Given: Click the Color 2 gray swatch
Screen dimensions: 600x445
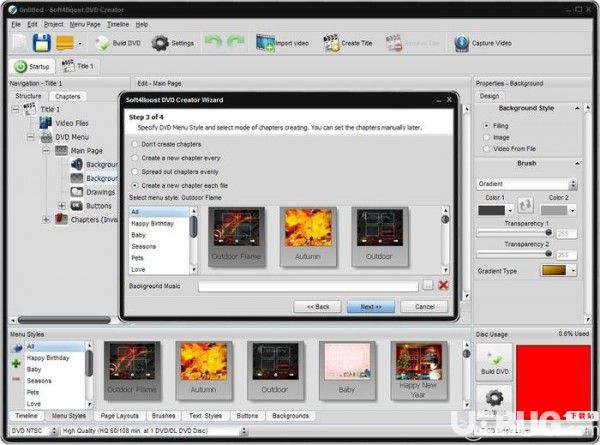Looking at the screenshot, I should (x=554, y=210).
